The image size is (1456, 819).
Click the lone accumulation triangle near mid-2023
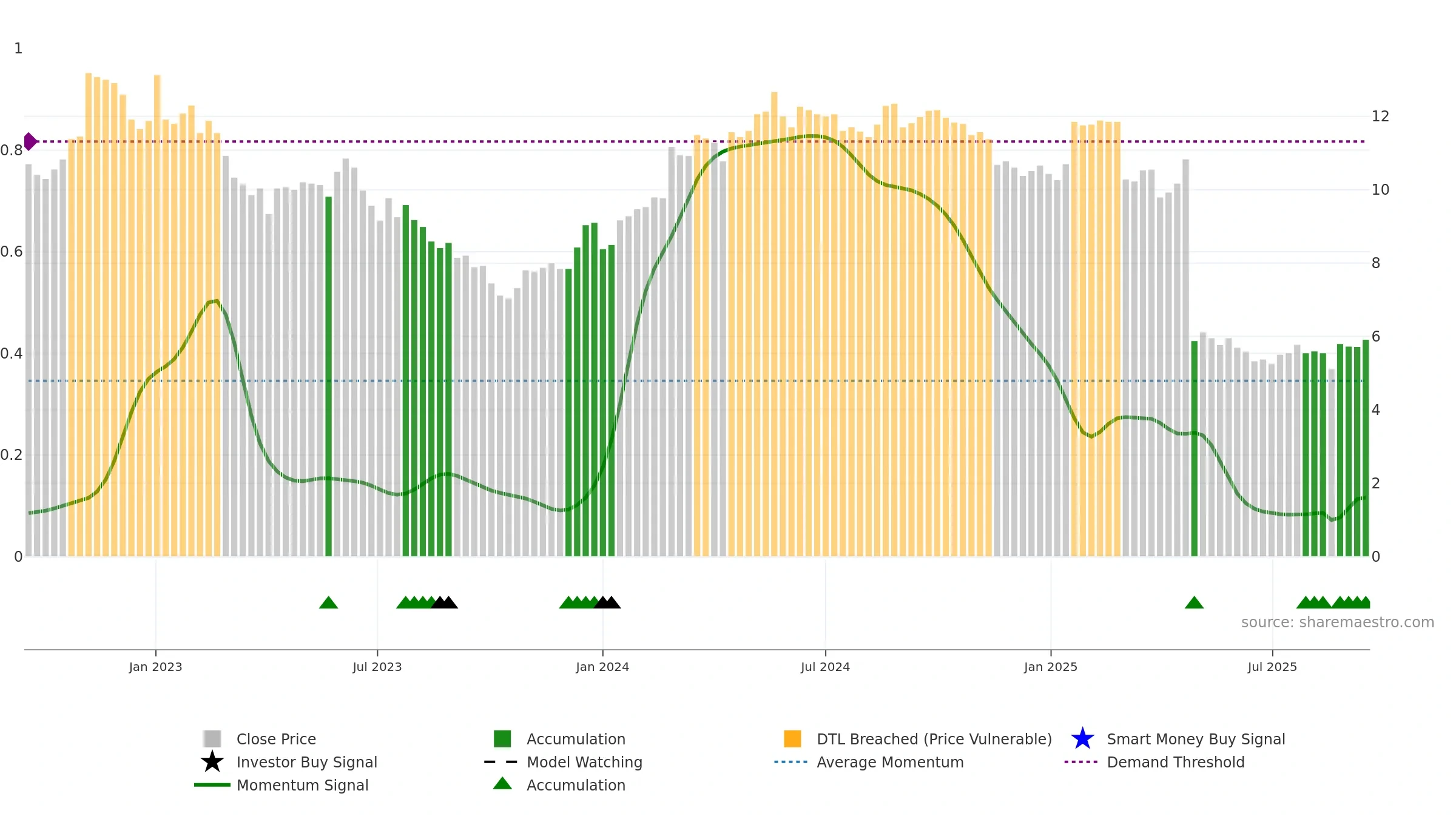pos(328,602)
